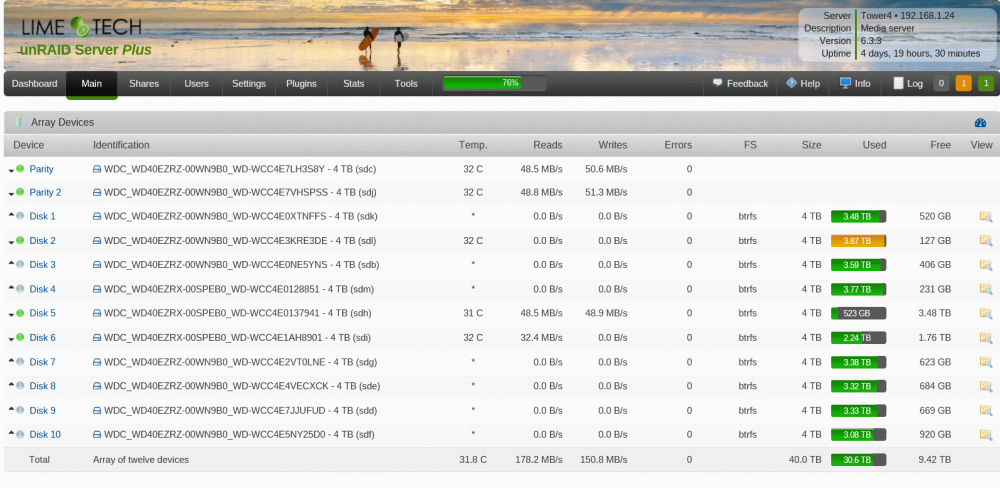
Task: Open the Disk 3 View folder icon
Action: point(985,265)
